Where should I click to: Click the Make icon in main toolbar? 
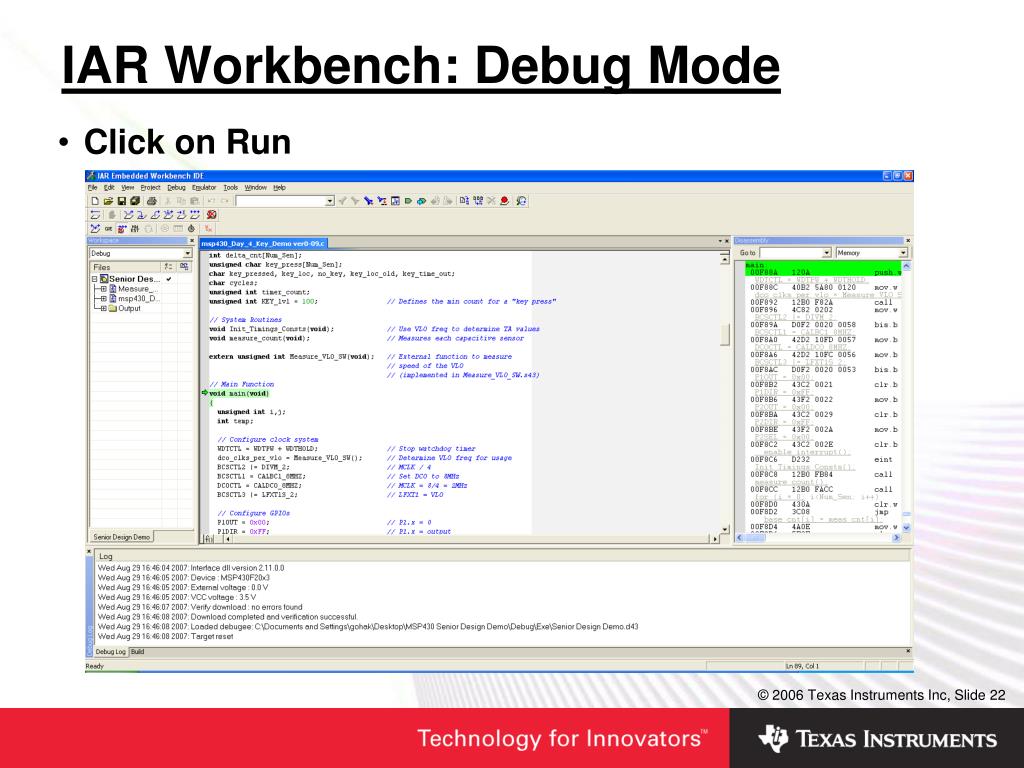[478, 201]
